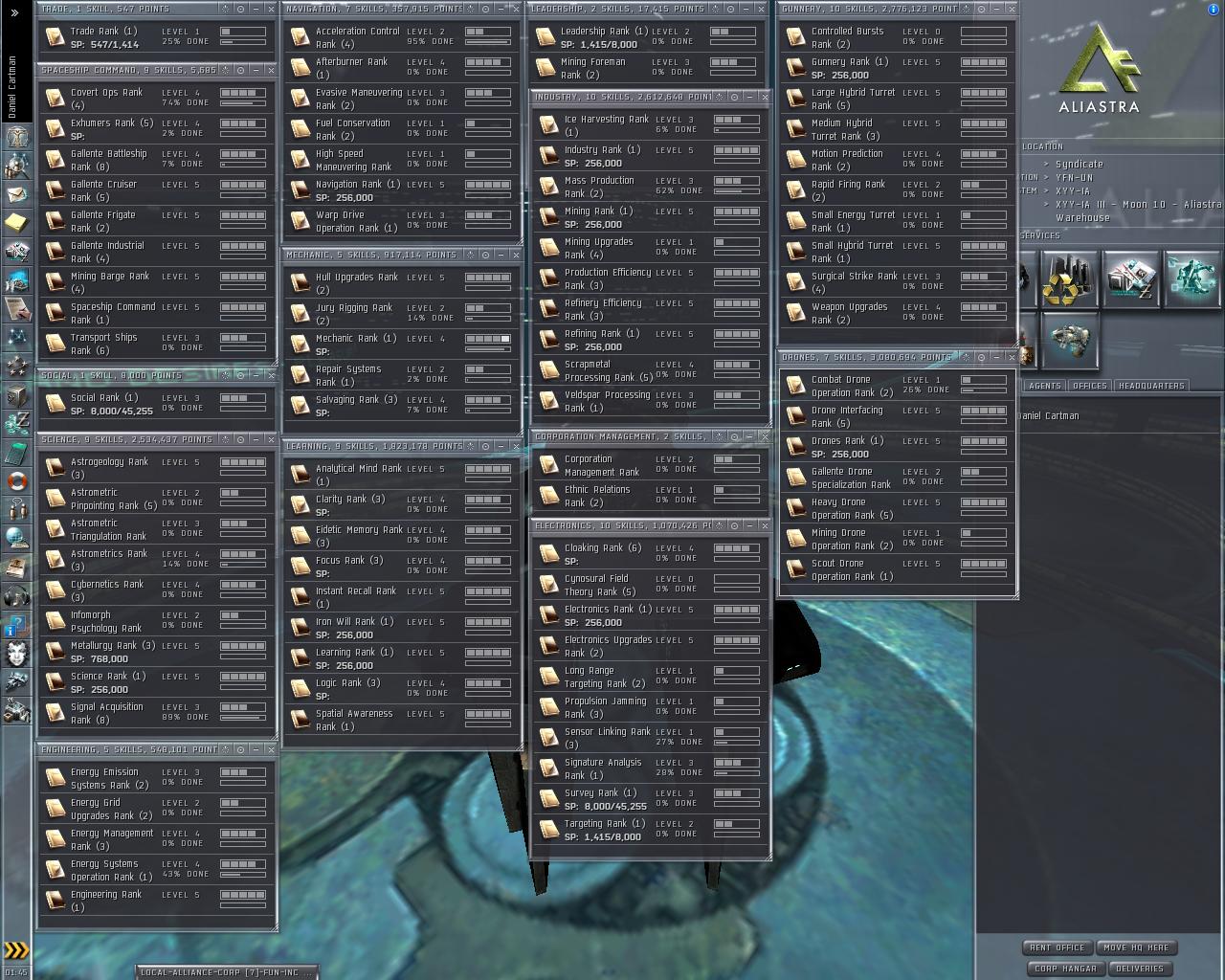Select the Gallente Battleship skill row

pos(157,160)
